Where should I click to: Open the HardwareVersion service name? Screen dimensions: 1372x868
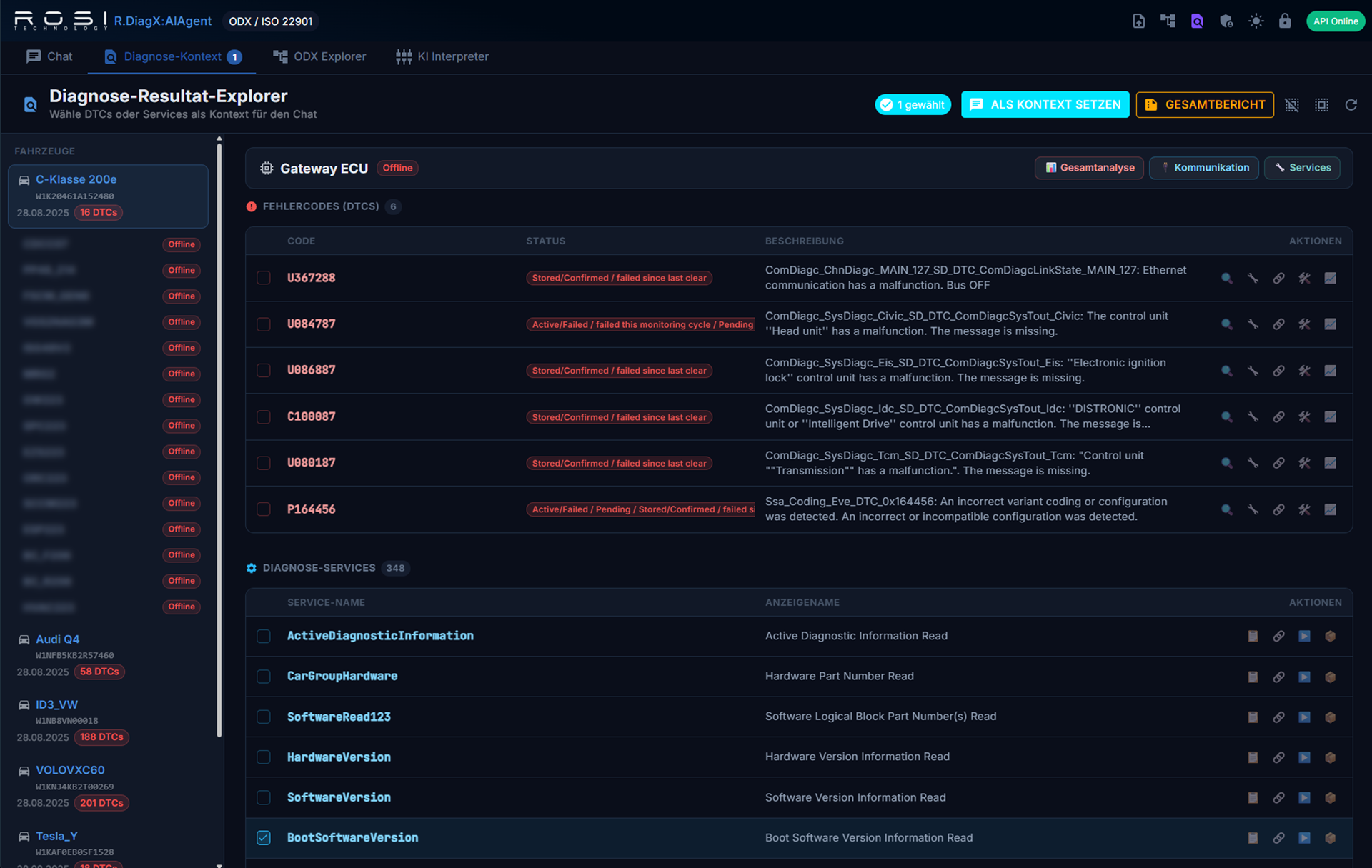[x=339, y=757]
